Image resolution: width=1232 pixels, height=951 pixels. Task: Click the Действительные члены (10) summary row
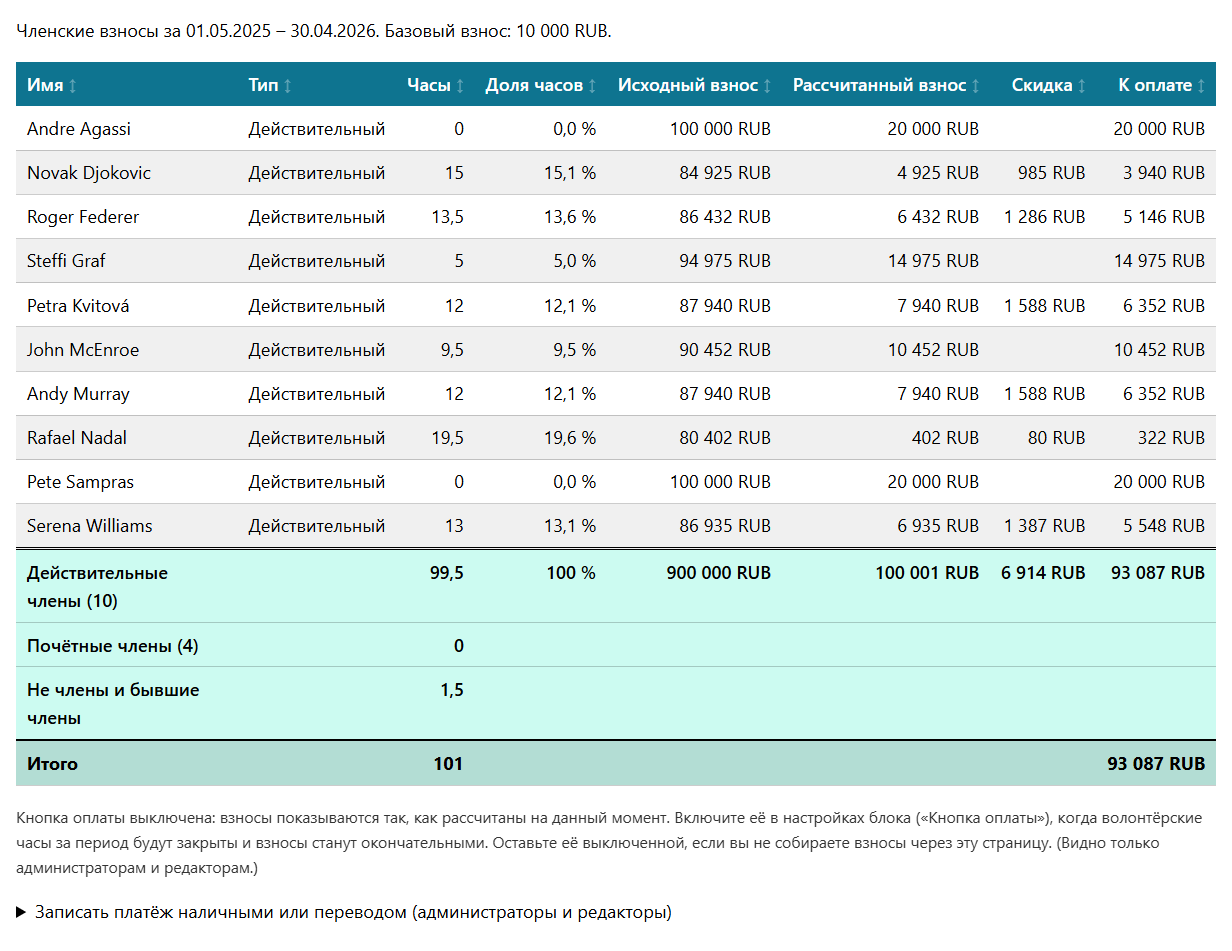pyautogui.click(x=616, y=586)
